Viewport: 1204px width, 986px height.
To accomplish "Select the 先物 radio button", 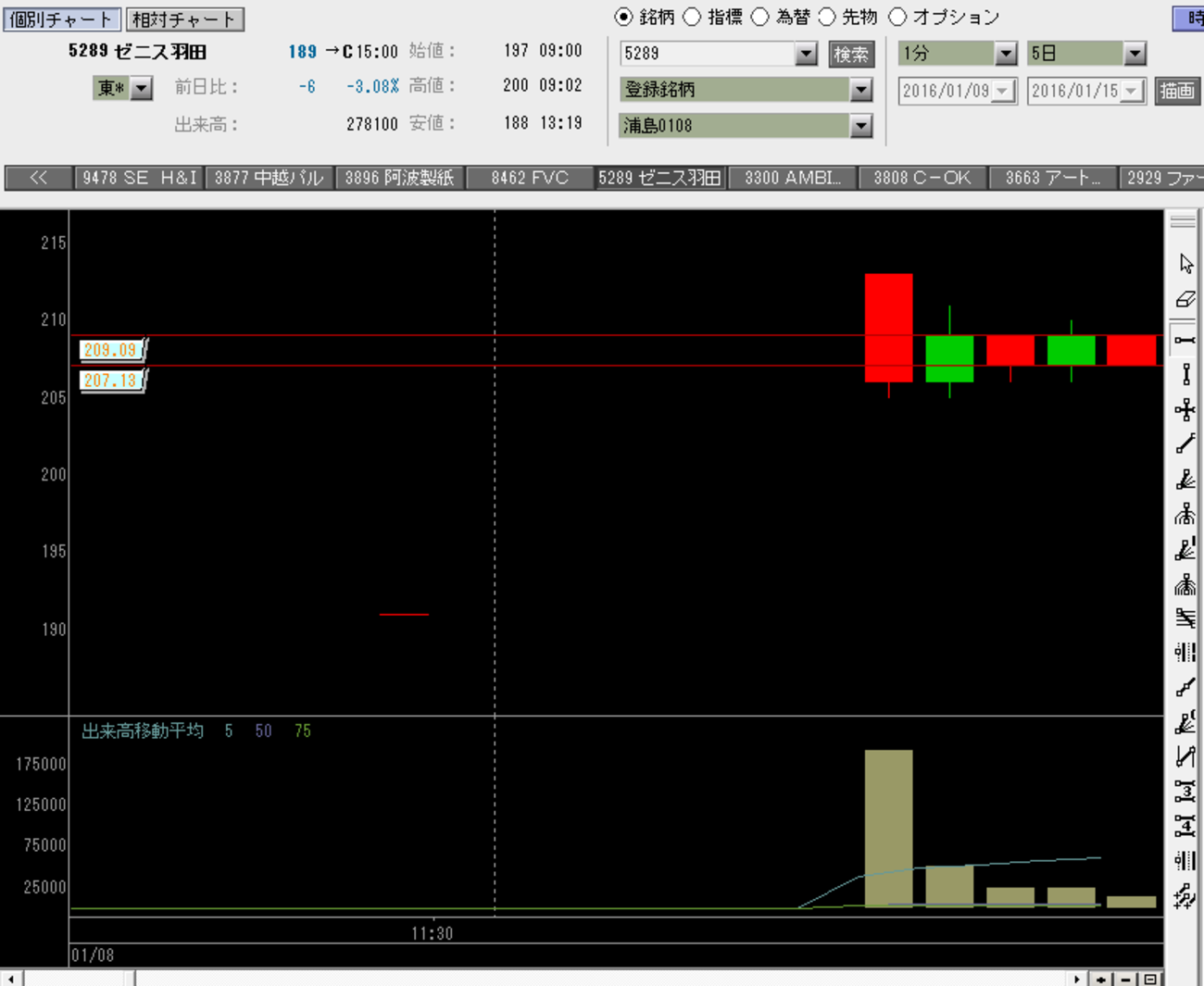I will click(x=827, y=17).
